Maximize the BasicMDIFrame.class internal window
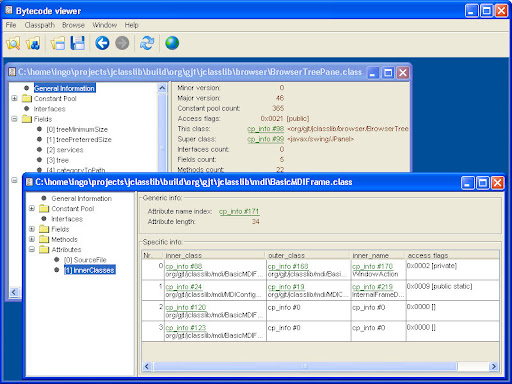The height and width of the screenshot is (384, 512). [x=483, y=183]
